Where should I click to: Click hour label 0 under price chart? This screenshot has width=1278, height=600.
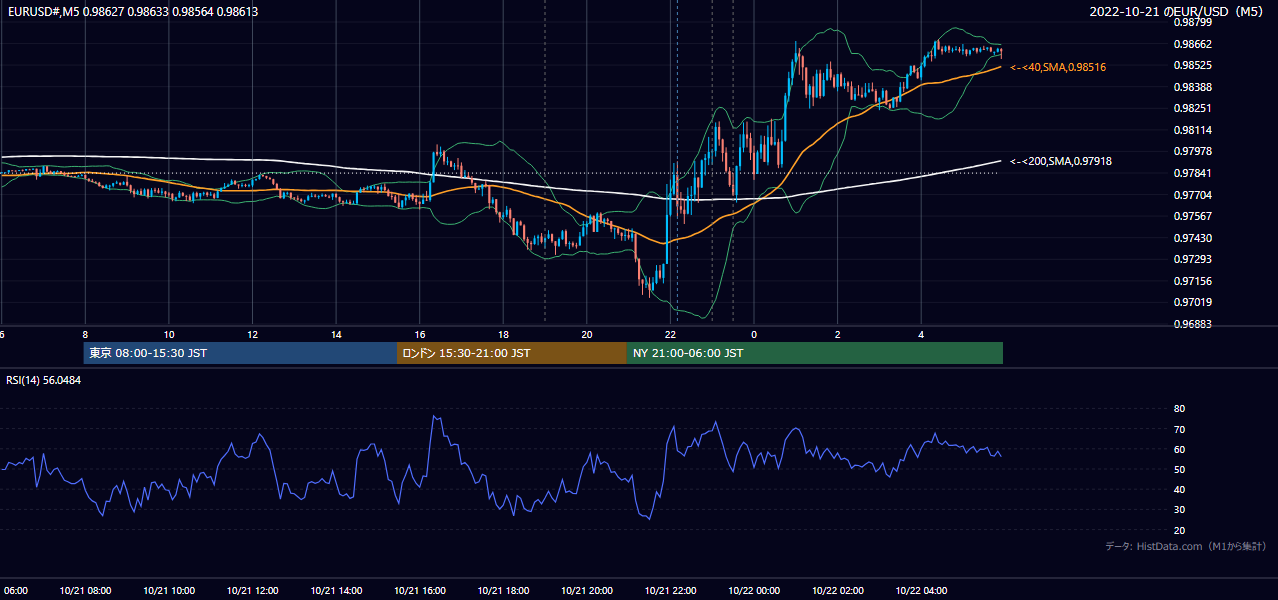(754, 335)
